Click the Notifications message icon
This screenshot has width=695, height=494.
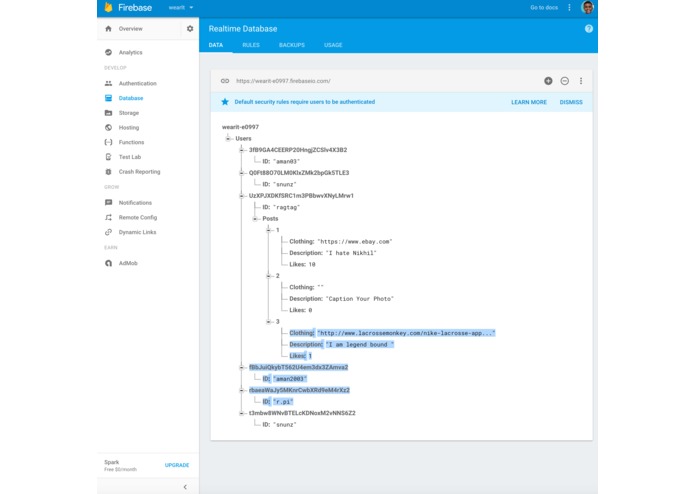108,202
